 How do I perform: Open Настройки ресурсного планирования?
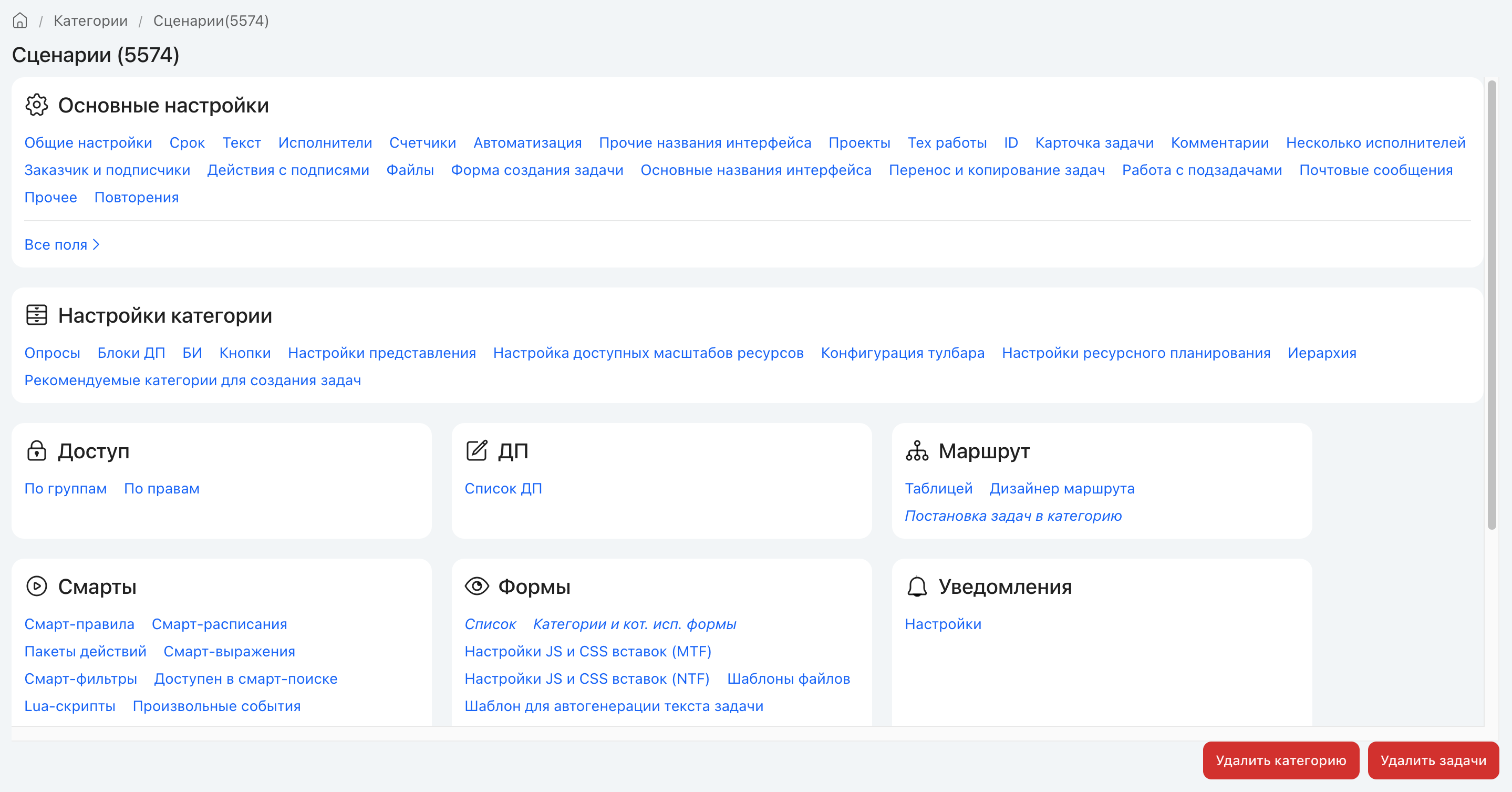click(1136, 353)
